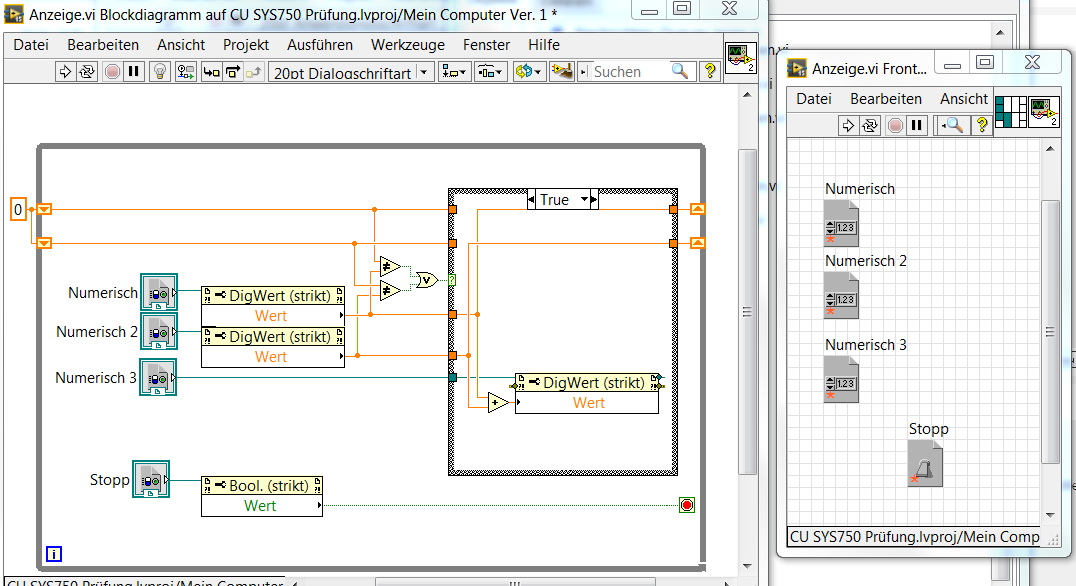Toggle Retain Wire Values button
The image size is (1076, 586).
(186, 71)
